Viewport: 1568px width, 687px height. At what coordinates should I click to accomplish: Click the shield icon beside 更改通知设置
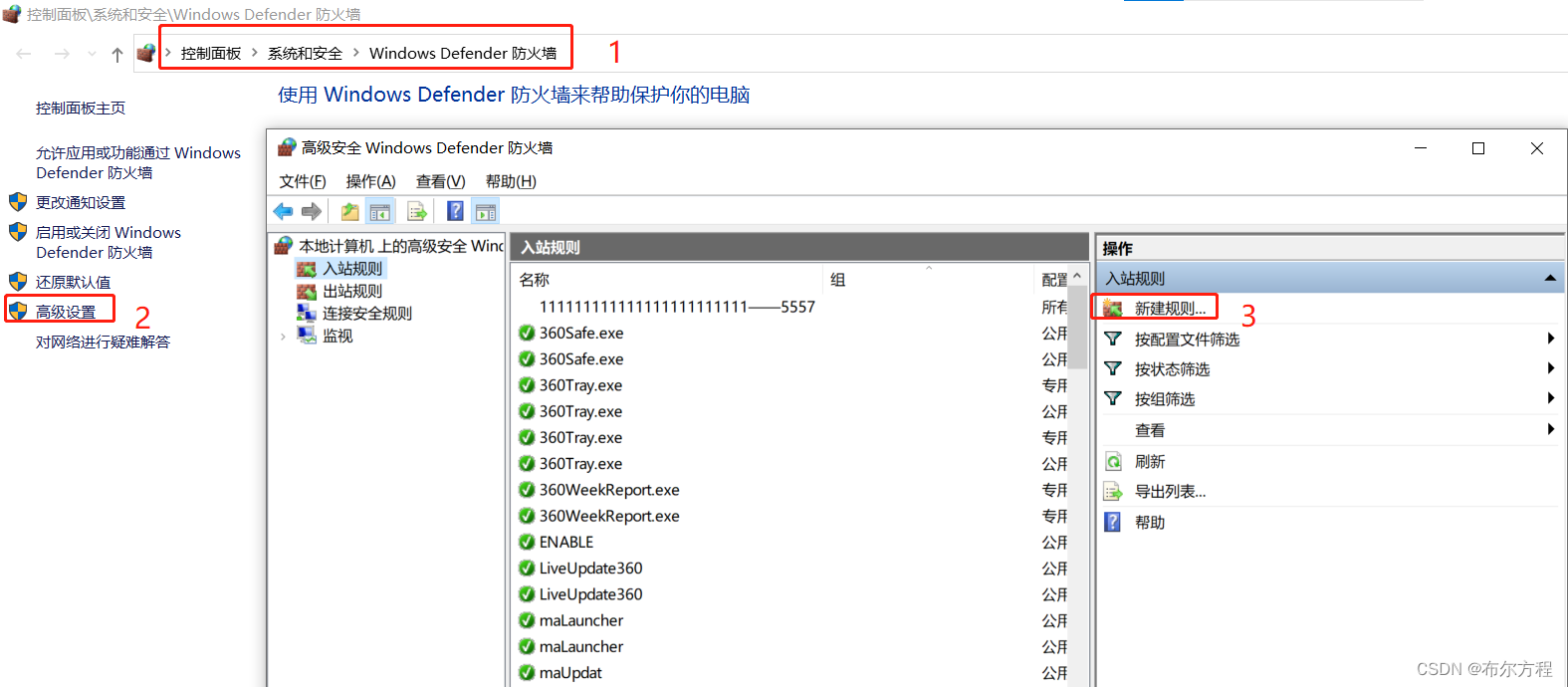tap(18, 202)
